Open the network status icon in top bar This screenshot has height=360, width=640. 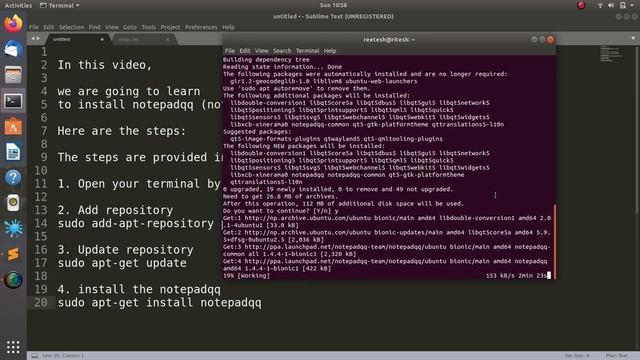coord(600,5)
